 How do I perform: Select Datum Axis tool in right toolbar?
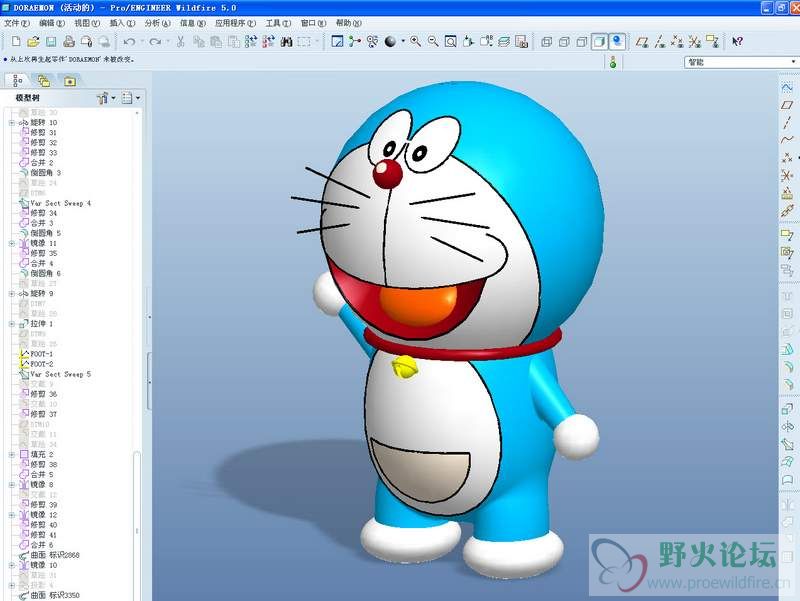coord(787,122)
